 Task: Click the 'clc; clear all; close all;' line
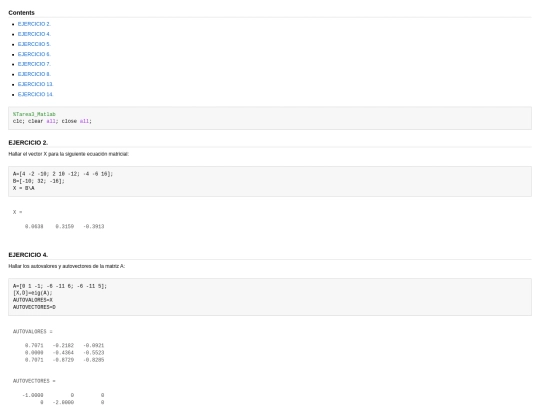pos(52,121)
